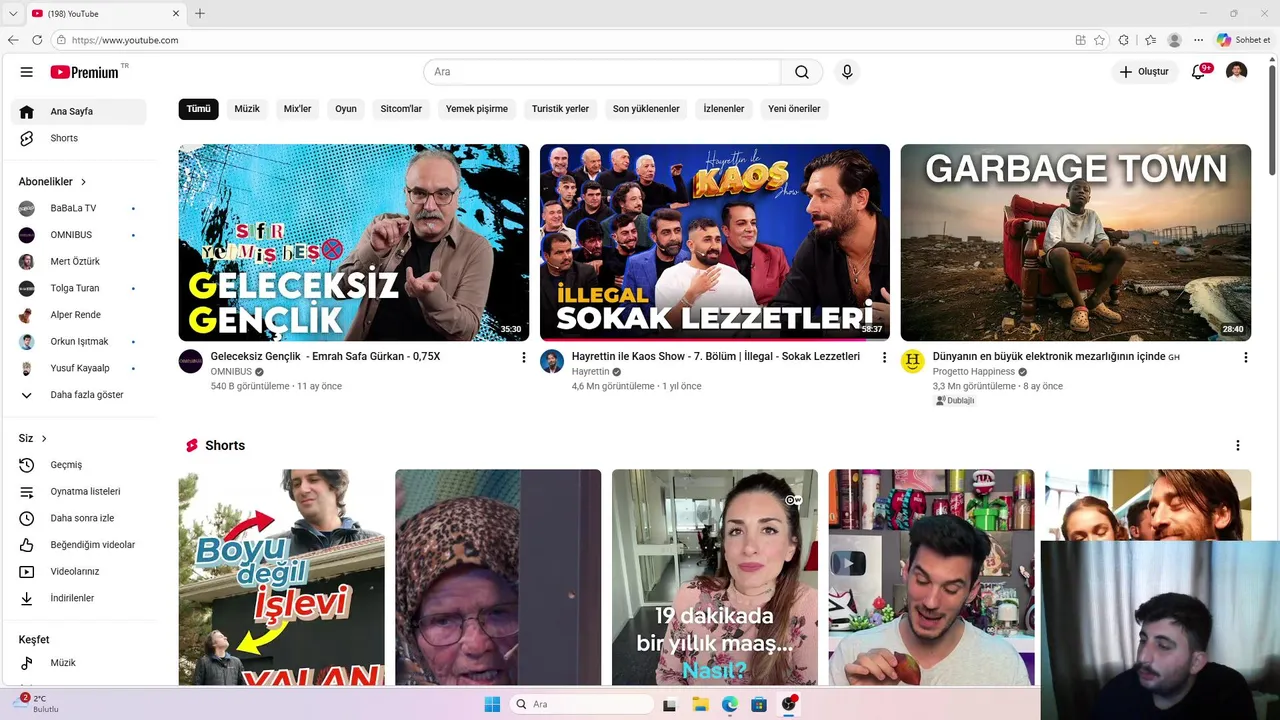Open browser settings three-dot menu

point(1199,40)
